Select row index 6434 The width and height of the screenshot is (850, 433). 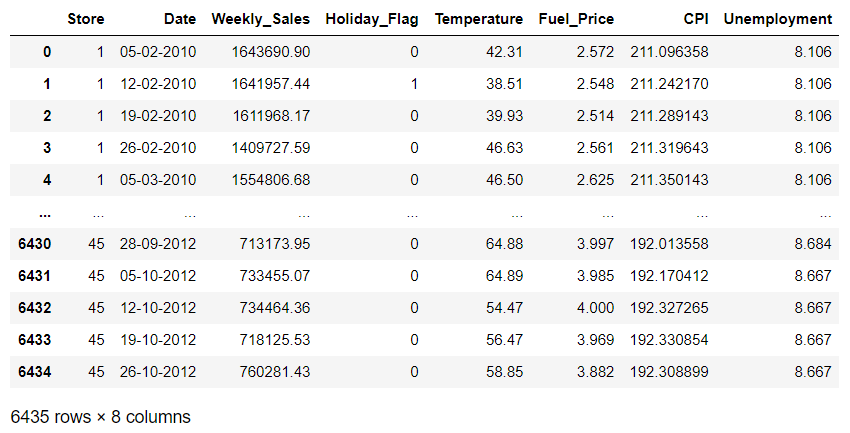click(x=35, y=372)
